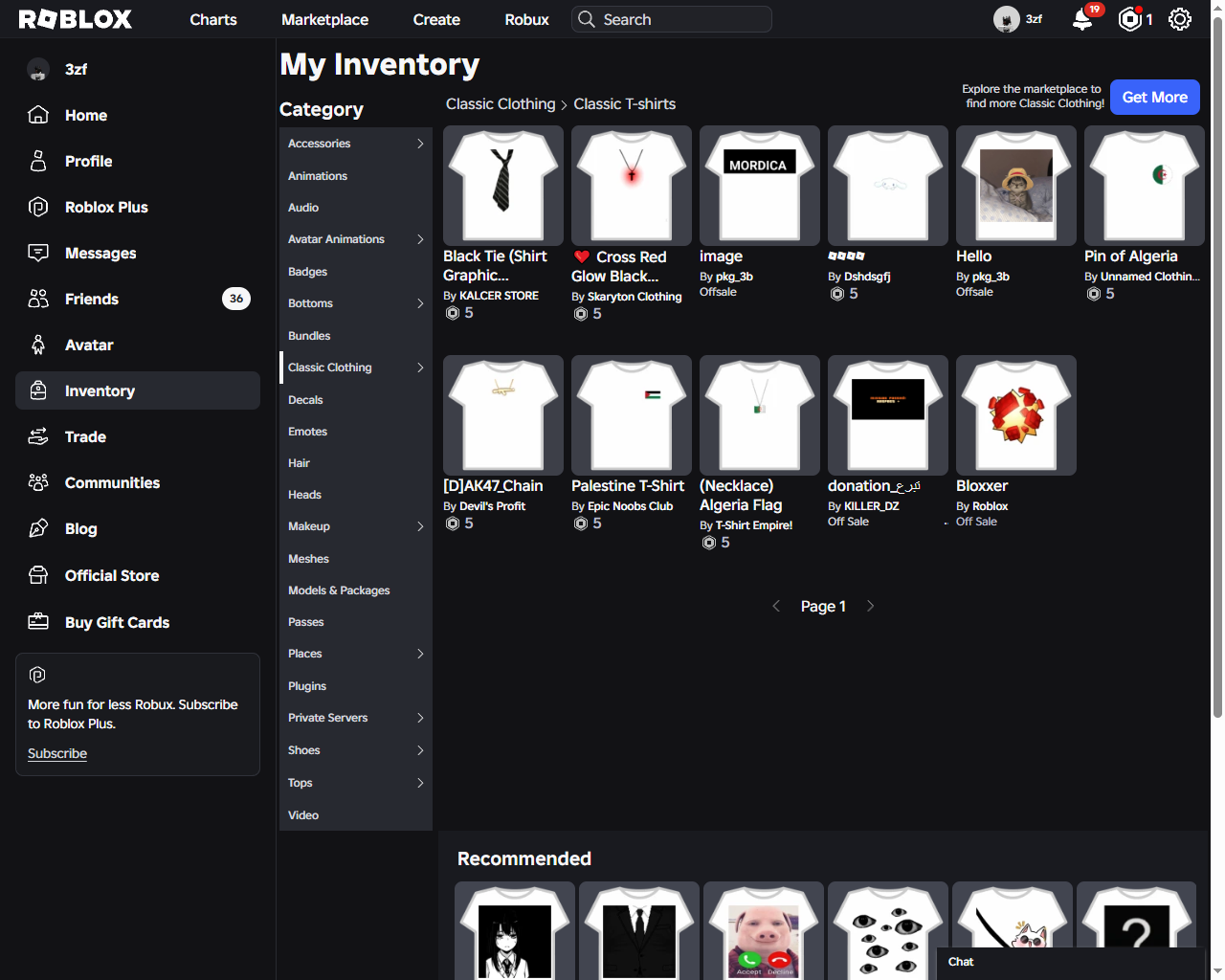The width and height of the screenshot is (1225, 980).
Task: Click the Buy Gift Cards icon
Action: click(38, 622)
